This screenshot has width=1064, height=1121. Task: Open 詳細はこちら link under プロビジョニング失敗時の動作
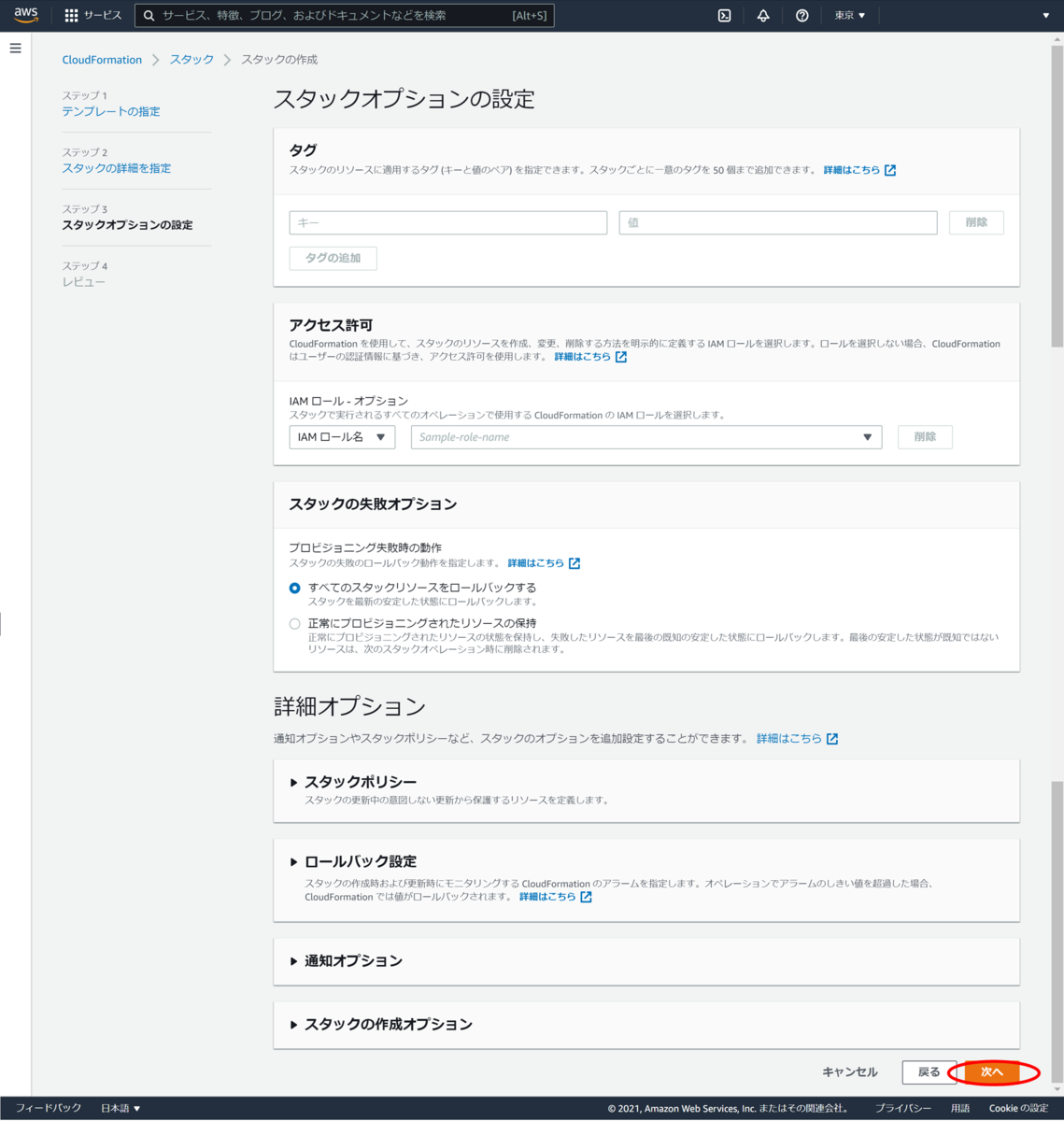coord(544,563)
